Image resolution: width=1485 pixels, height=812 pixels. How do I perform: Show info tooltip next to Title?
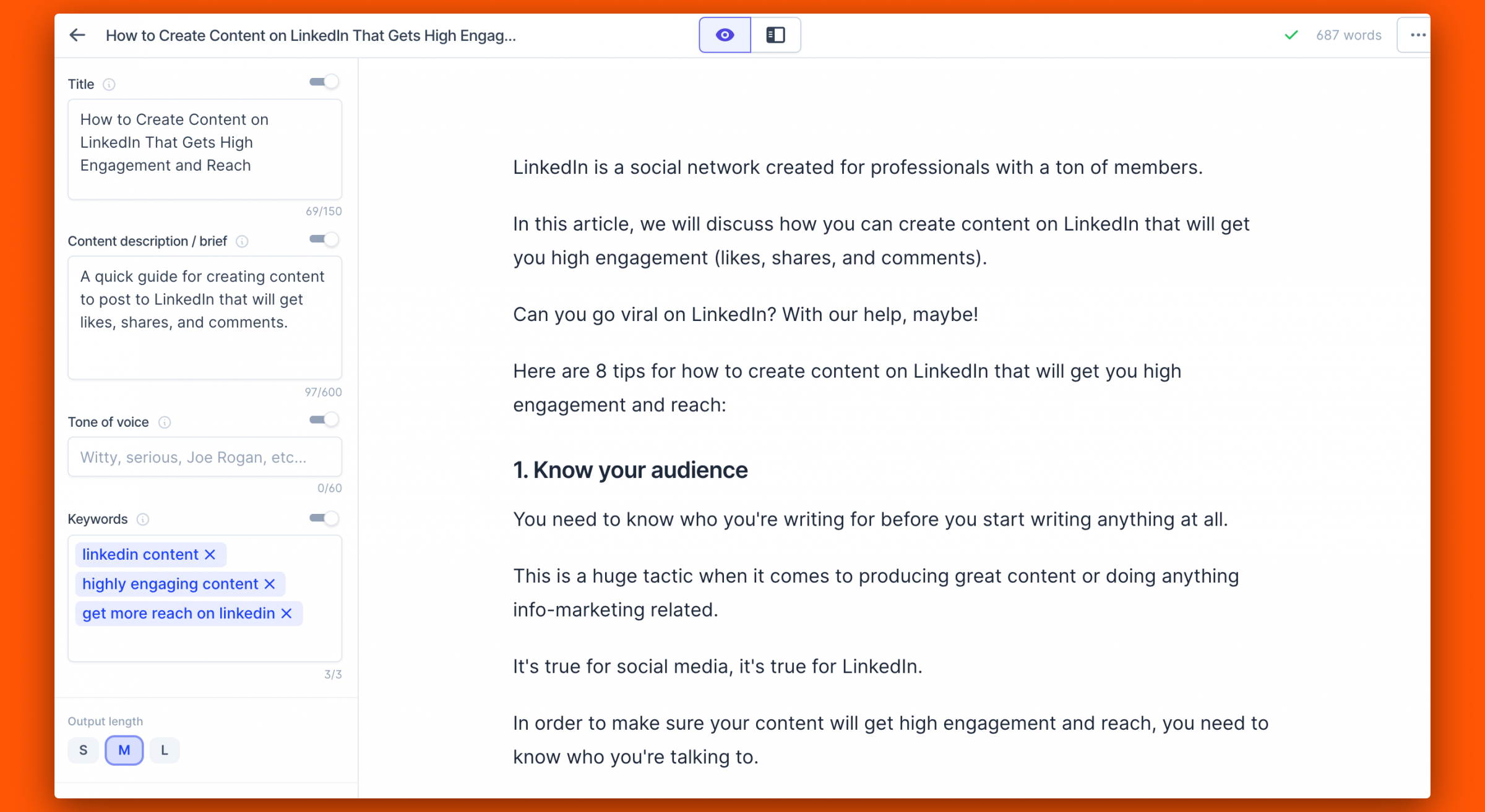109,84
